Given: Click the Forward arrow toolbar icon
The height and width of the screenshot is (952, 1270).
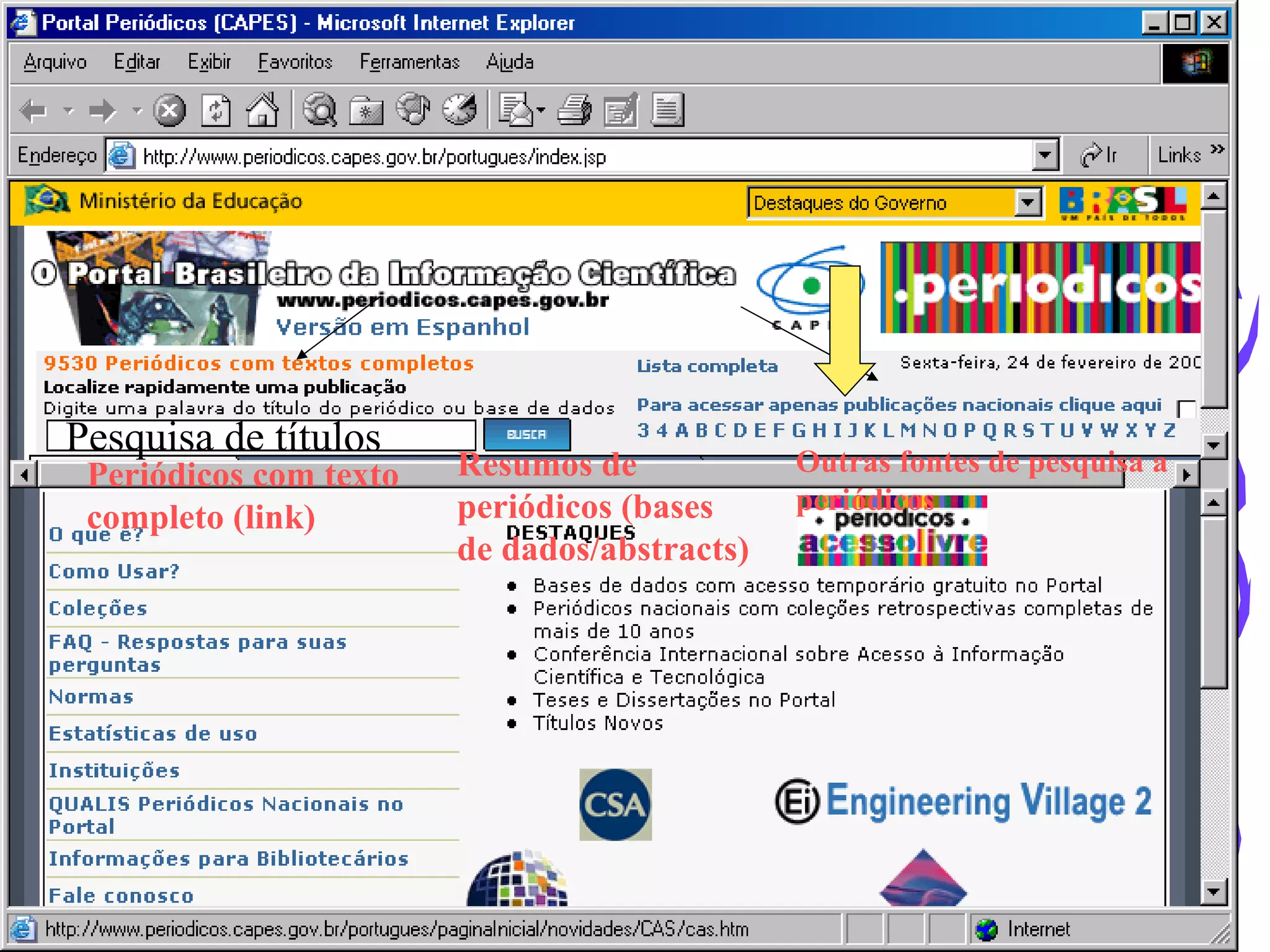Looking at the screenshot, I should click(x=102, y=112).
